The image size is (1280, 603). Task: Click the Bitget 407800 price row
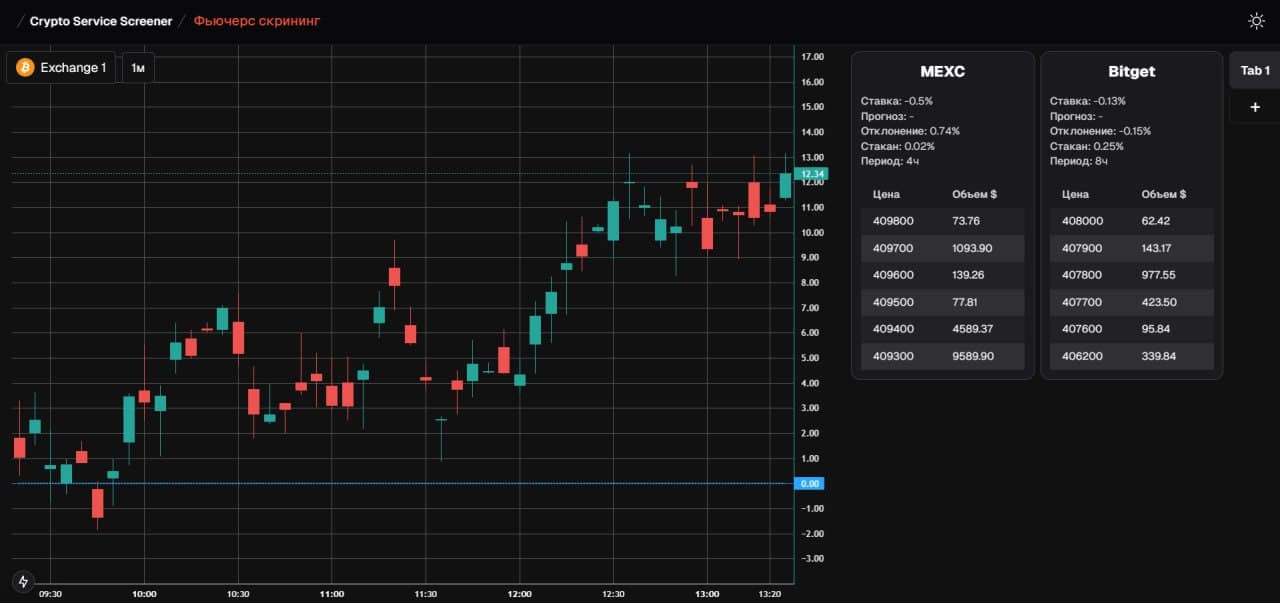[1131, 275]
